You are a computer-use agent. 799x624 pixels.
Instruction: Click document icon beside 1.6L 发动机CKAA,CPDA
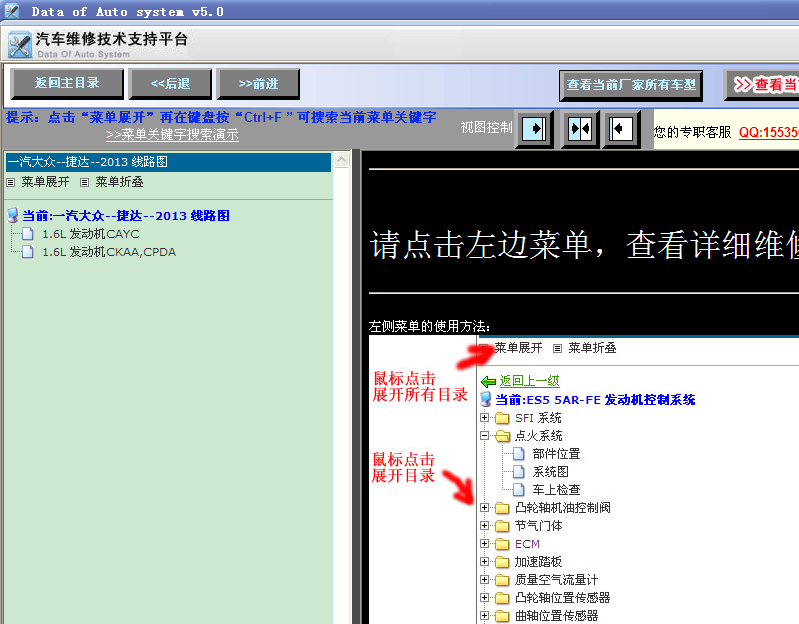(x=28, y=252)
